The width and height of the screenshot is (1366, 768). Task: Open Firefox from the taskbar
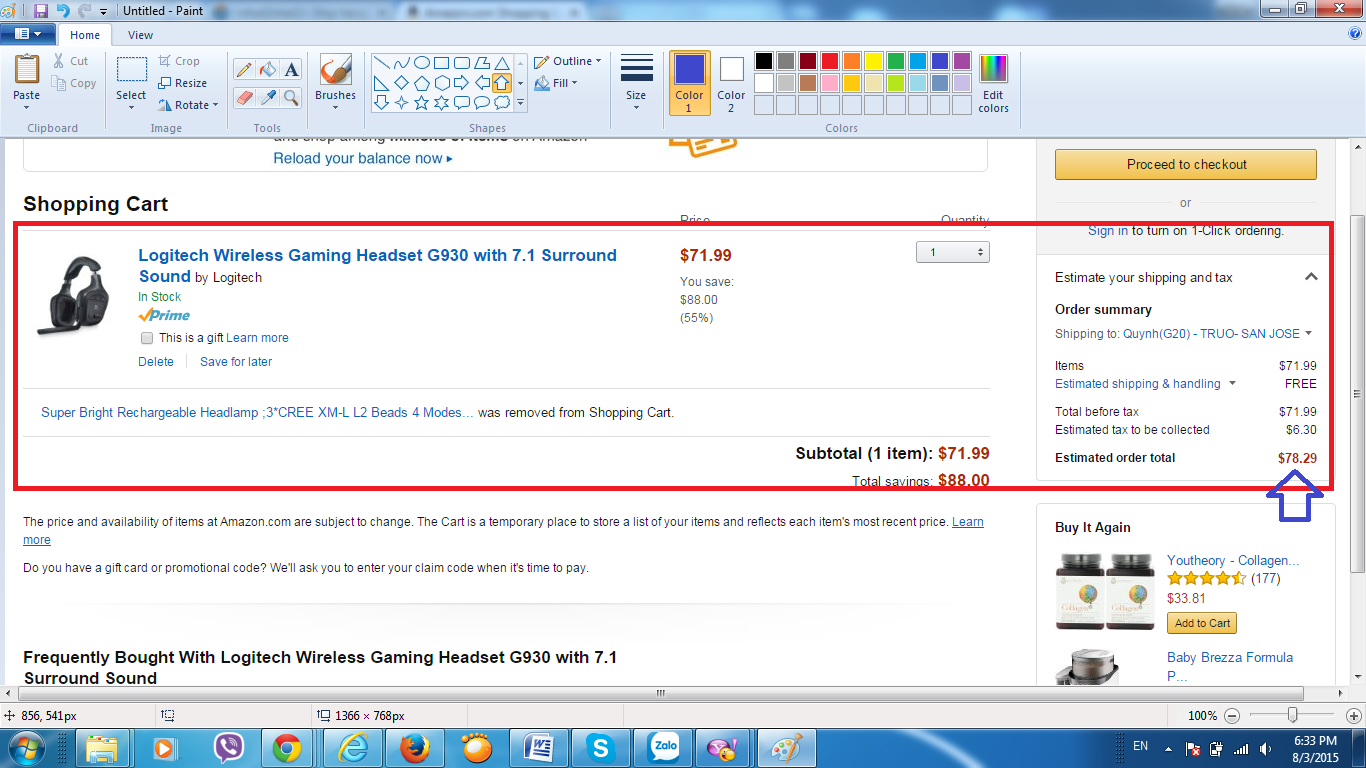[414, 748]
